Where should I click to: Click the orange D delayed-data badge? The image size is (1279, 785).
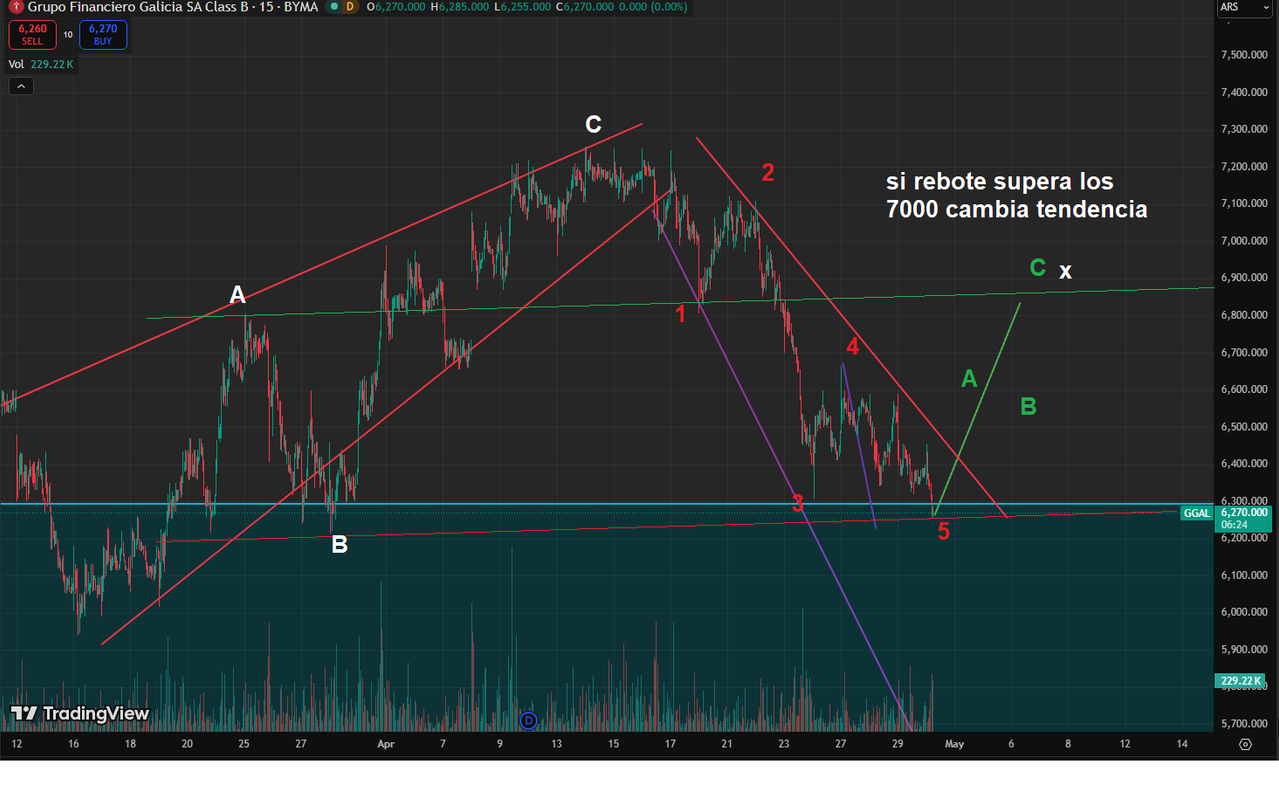(x=350, y=7)
